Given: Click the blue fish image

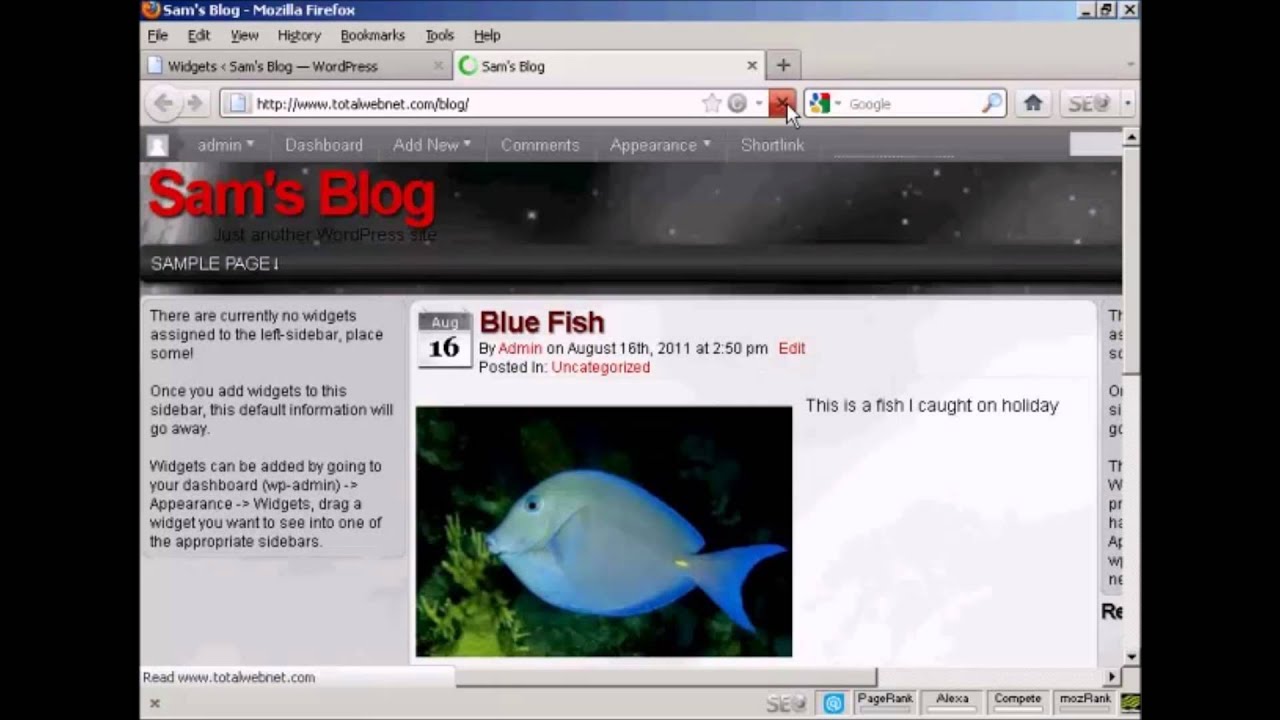Looking at the screenshot, I should click(604, 531).
